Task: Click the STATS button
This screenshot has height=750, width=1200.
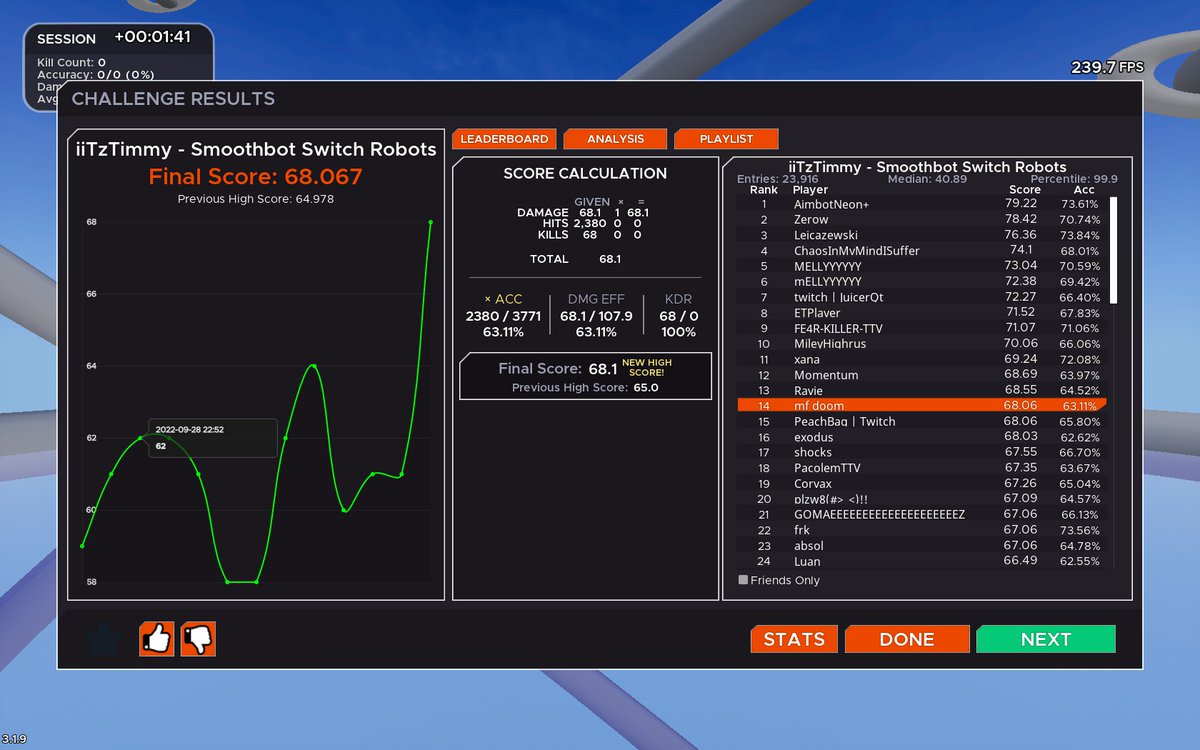Action: point(794,639)
